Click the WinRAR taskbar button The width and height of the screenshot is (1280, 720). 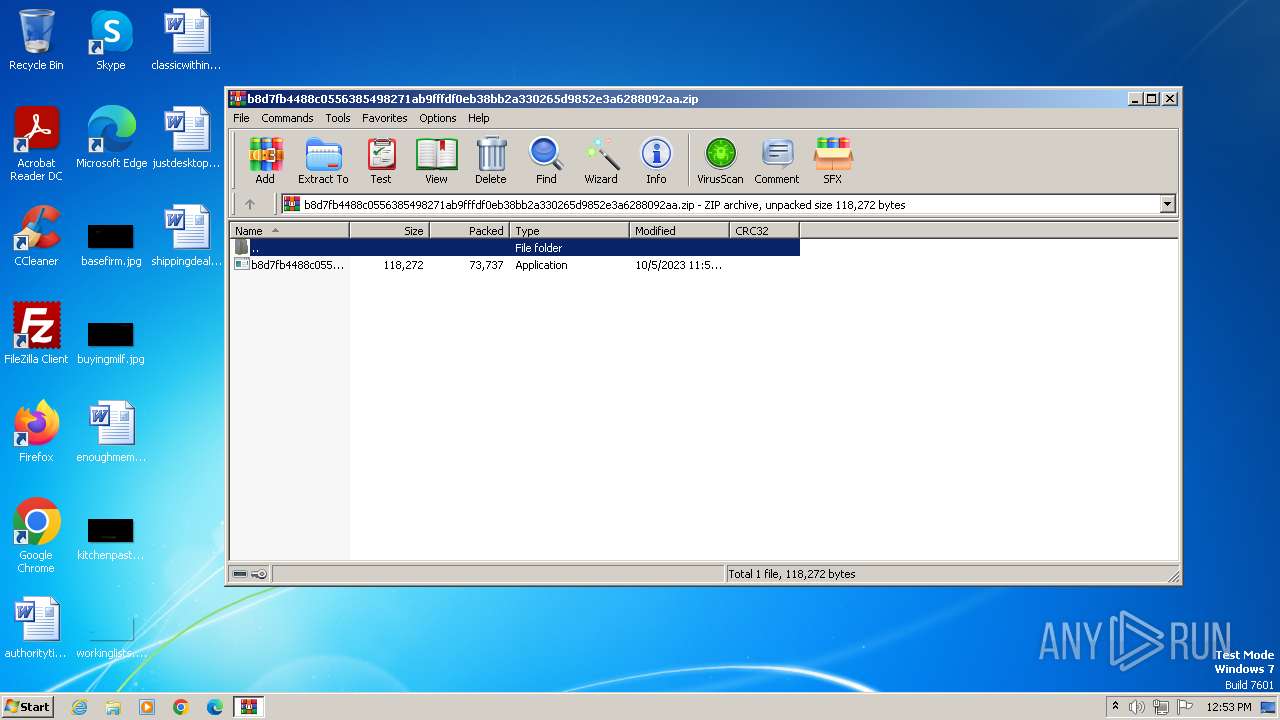pos(248,707)
